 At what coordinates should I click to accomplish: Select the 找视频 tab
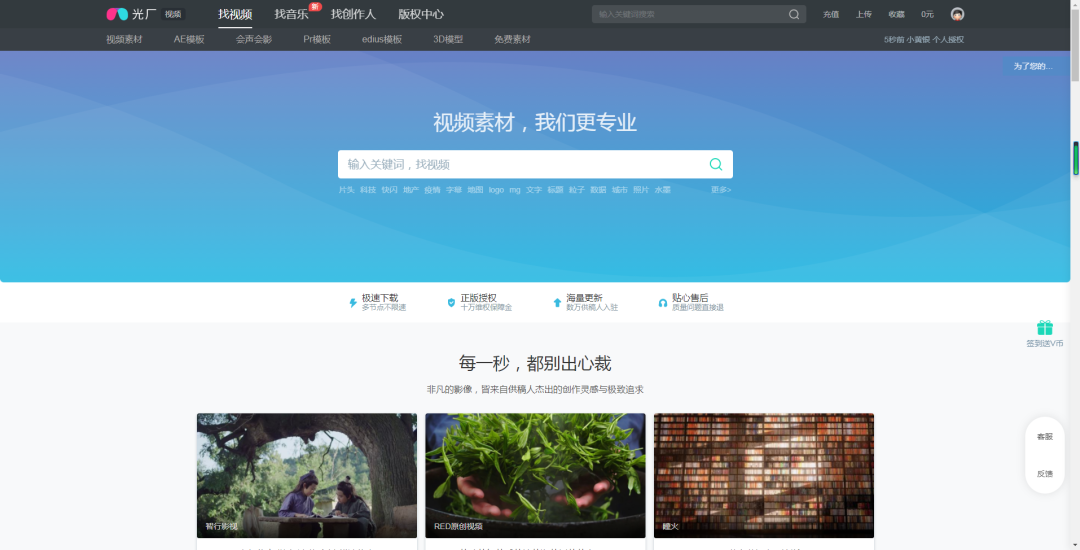click(x=235, y=14)
